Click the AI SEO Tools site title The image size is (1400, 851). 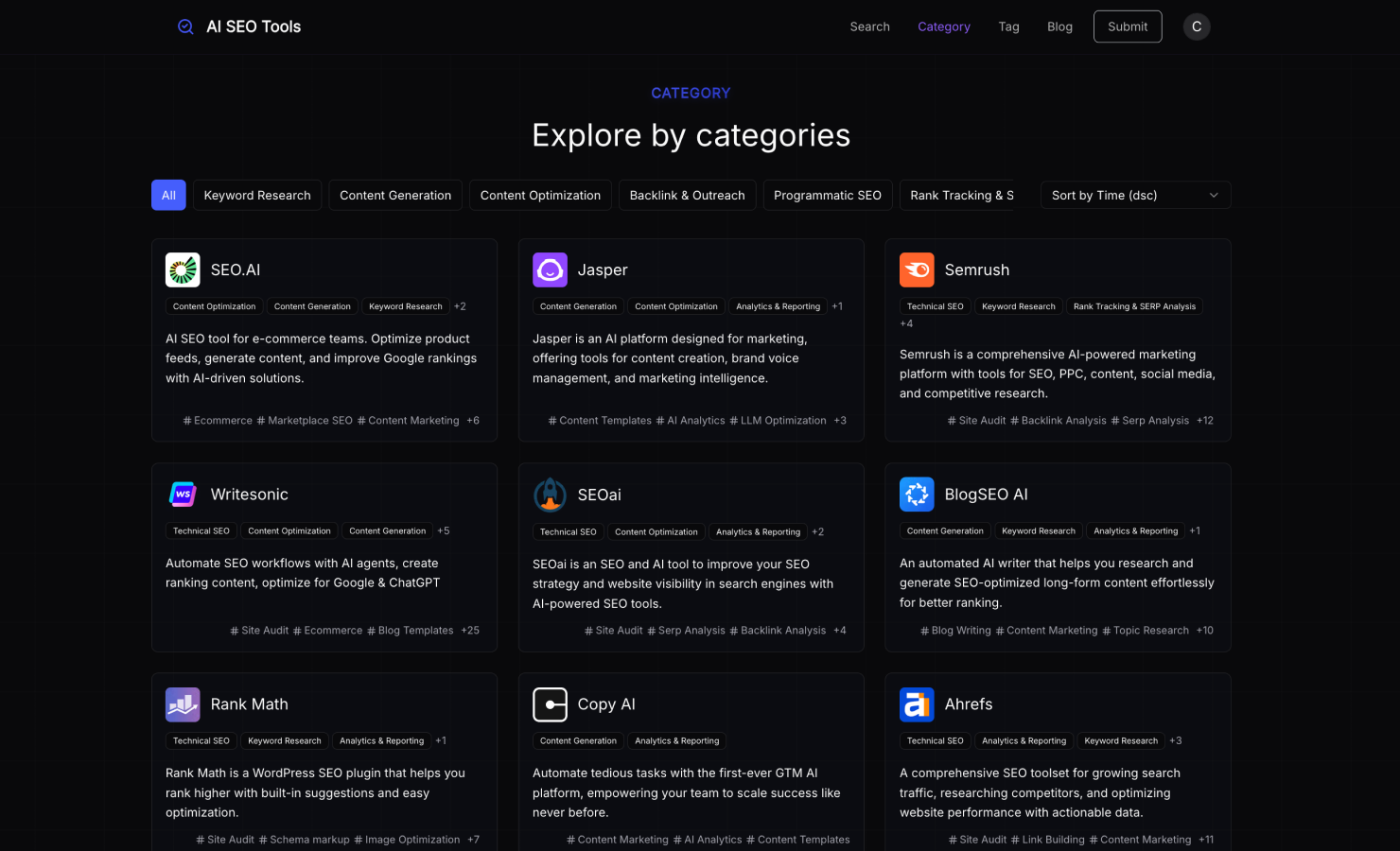(254, 26)
